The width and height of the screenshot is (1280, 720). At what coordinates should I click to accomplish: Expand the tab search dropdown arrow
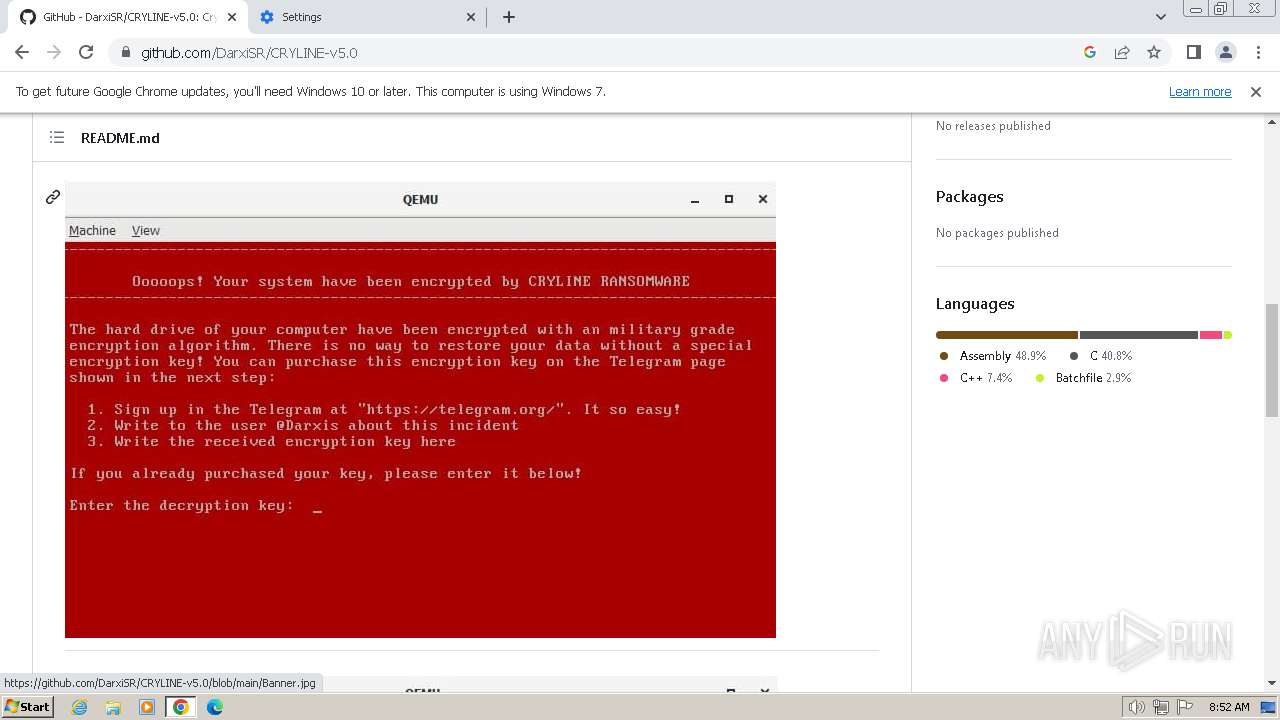(x=1160, y=17)
